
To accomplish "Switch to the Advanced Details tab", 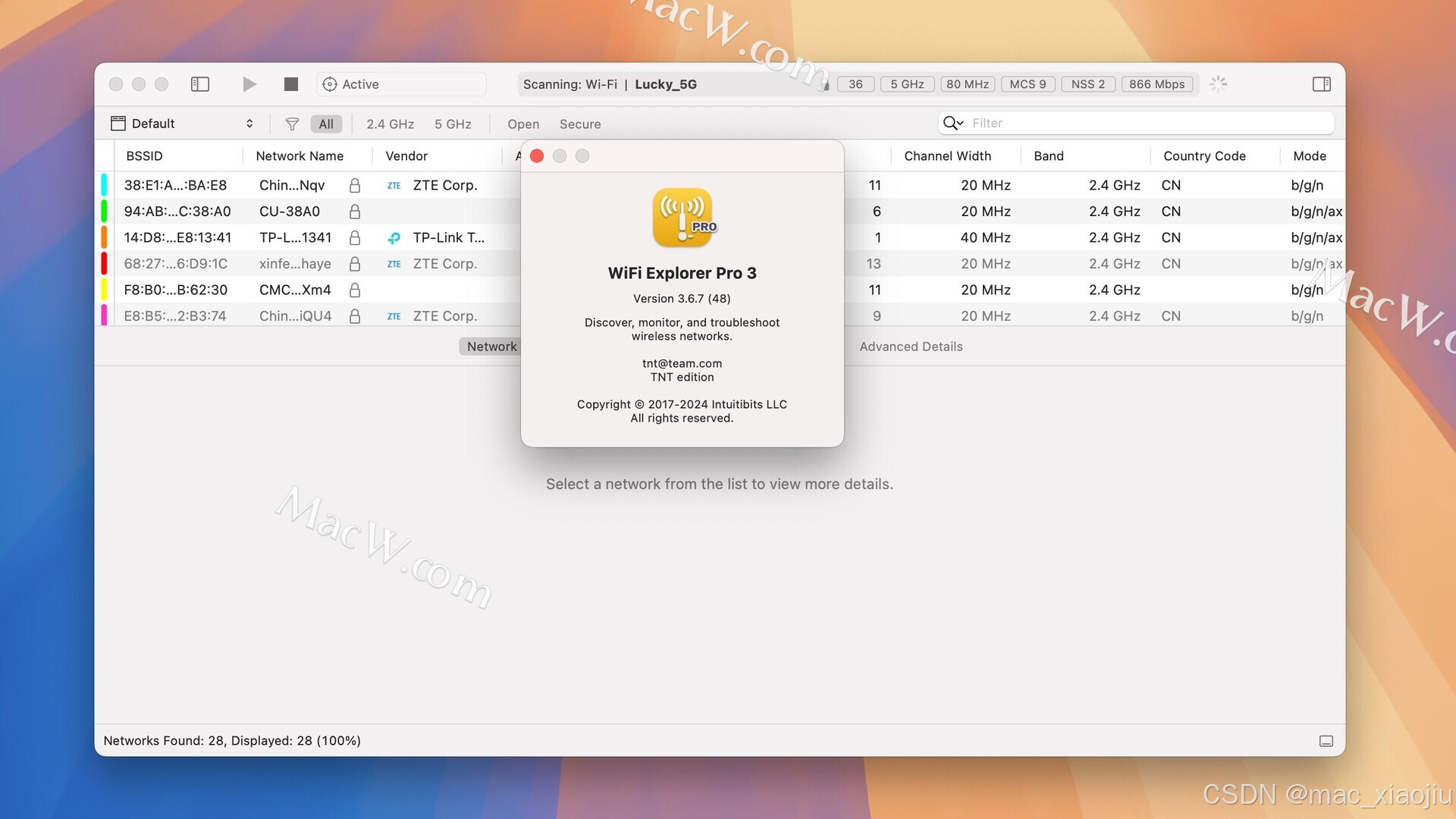I will point(911,347).
